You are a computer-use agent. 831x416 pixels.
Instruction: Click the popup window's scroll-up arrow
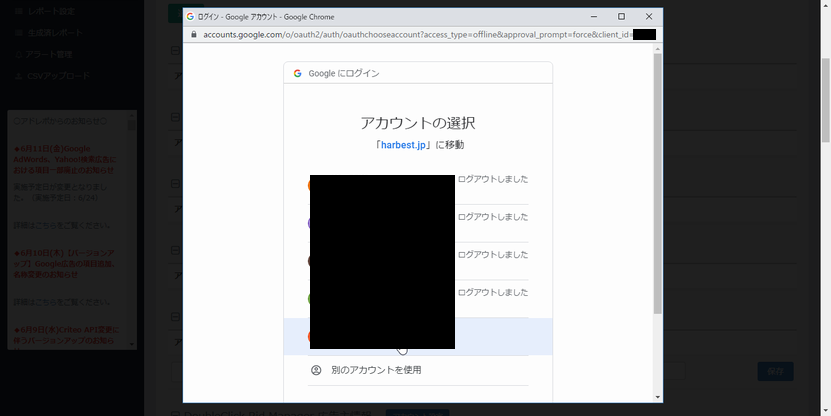tap(658, 49)
